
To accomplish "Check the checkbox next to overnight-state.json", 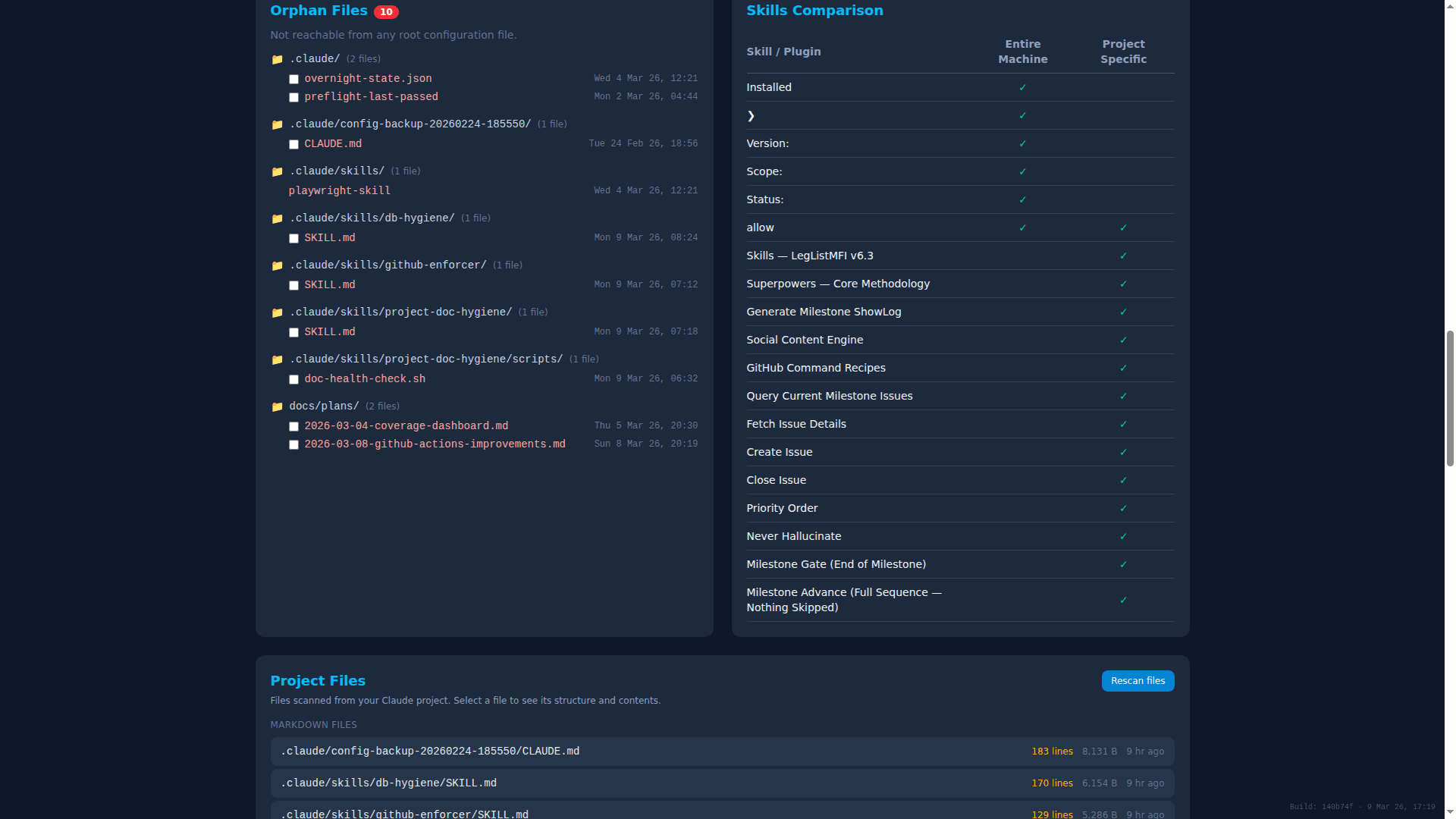I will [x=293, y=79].
